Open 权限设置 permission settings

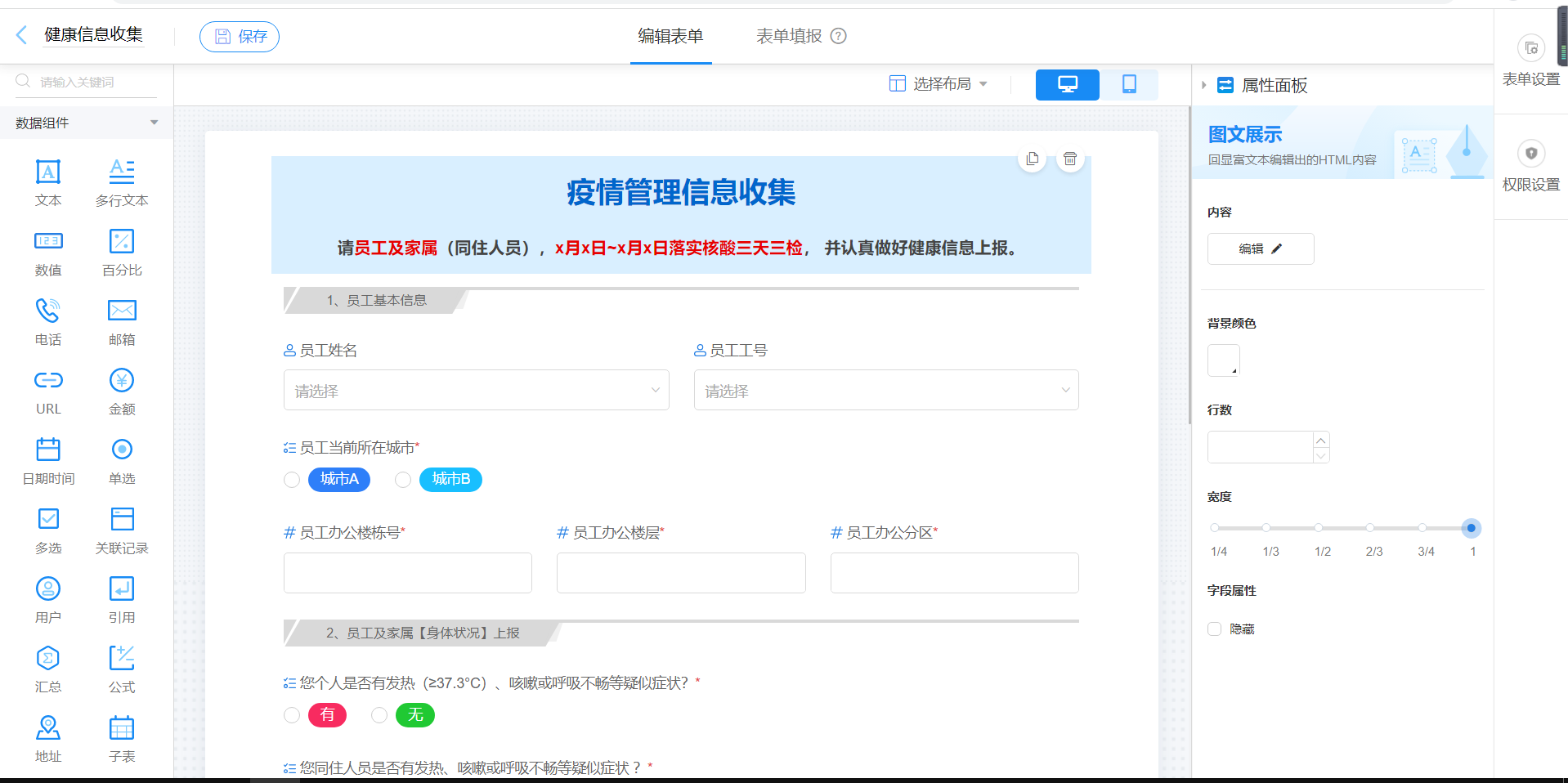(x=1530, y=167)
